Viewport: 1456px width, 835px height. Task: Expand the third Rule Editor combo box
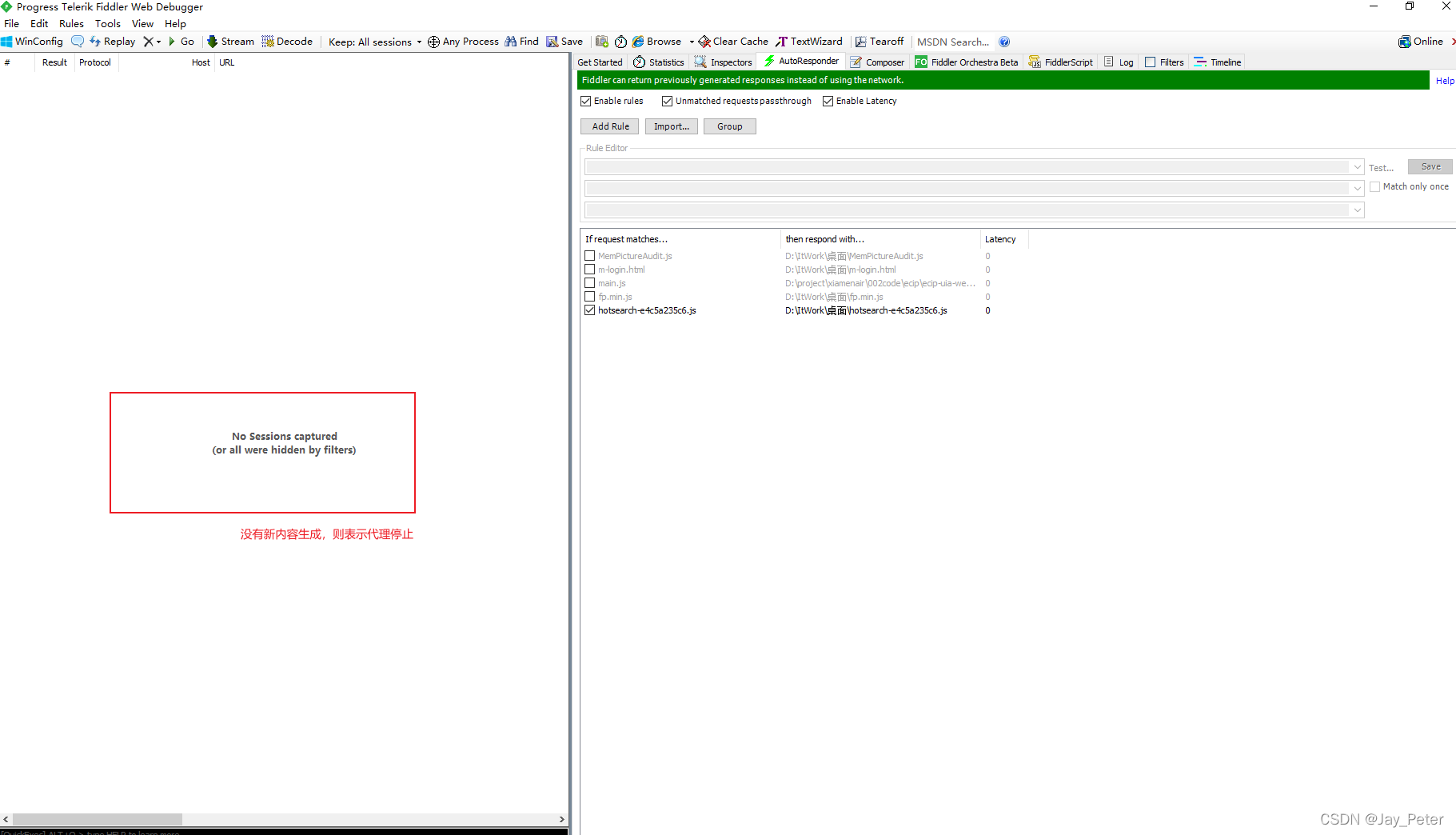click(x=1357, y=210)
